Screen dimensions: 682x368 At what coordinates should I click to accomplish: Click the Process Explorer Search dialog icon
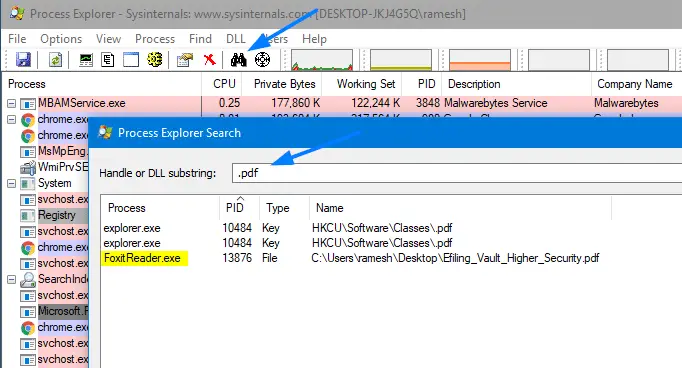click(105, 132)
